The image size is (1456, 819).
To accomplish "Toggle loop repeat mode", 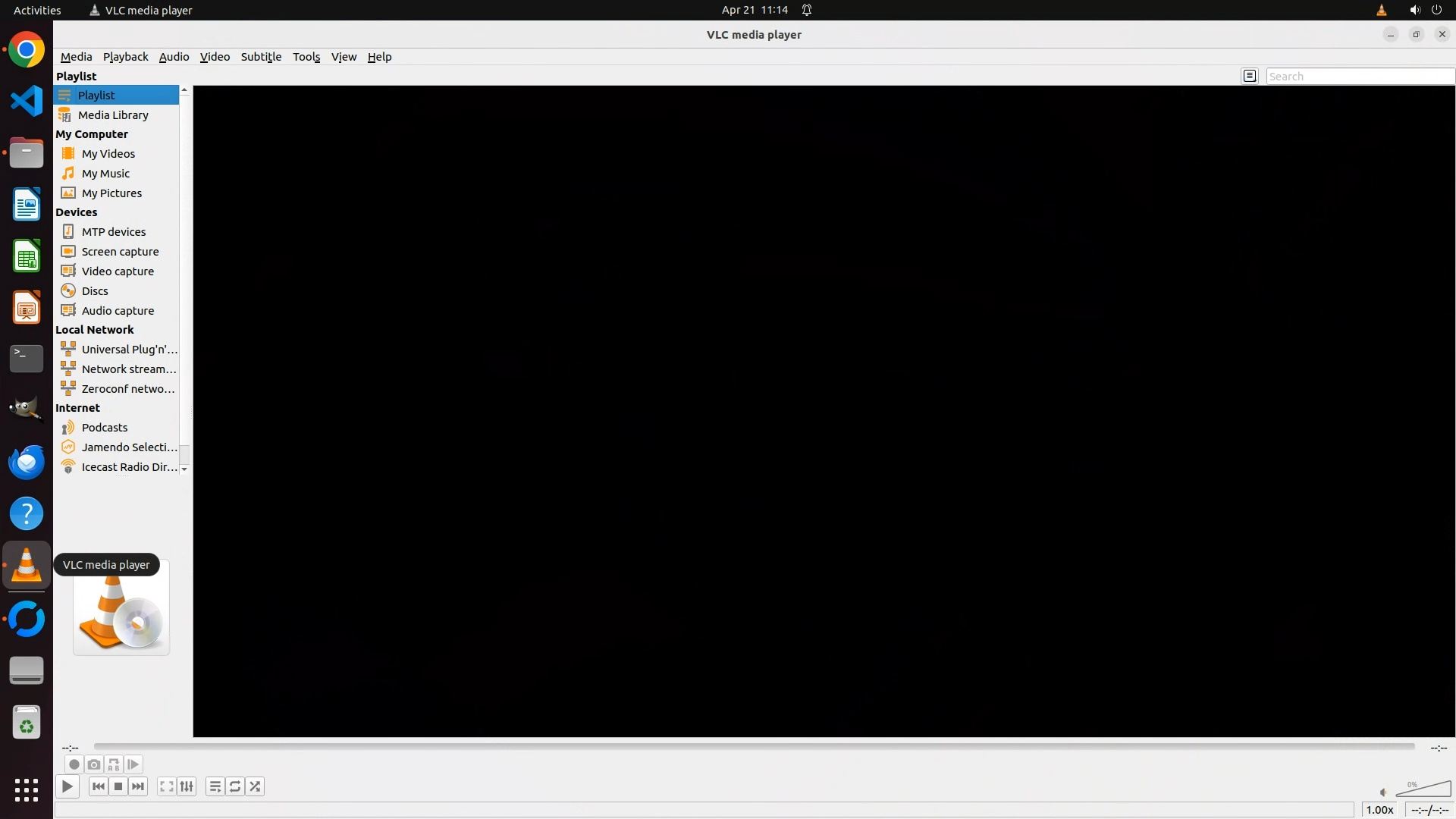I will pos(235,786).
